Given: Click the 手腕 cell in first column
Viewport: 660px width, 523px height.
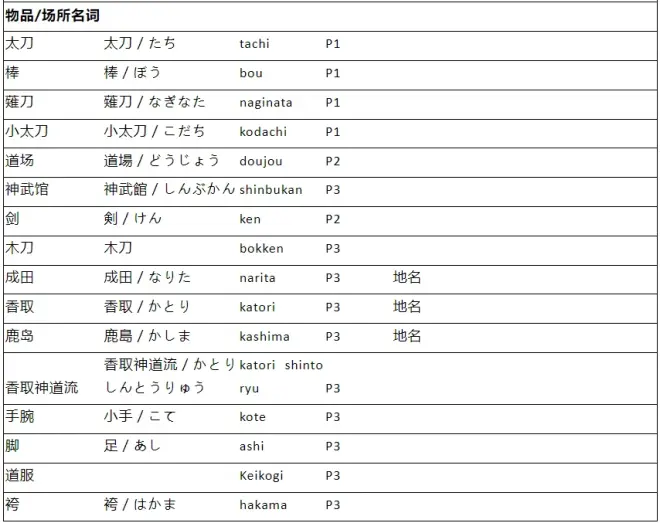Looking at the screenshot, I should (20, 417).
